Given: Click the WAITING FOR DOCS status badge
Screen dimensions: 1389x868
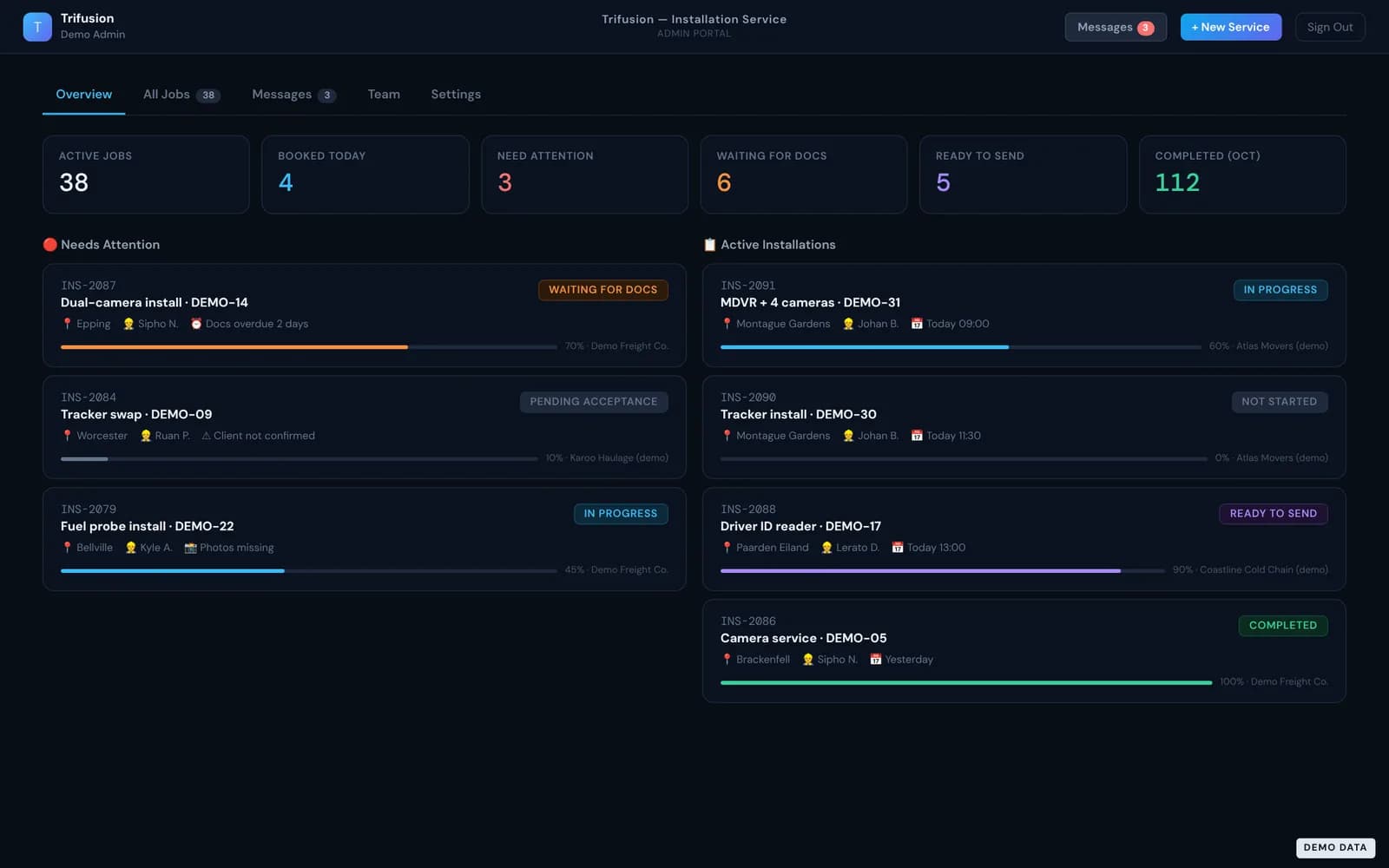Looking at the screenshot, I should (603, 290).
